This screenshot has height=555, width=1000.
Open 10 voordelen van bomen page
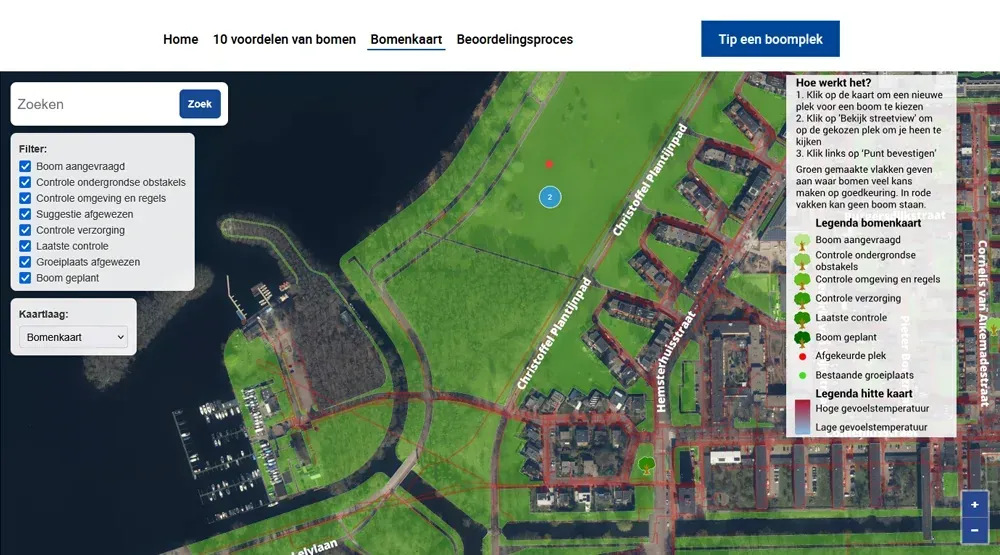click(x=284, y=40)
